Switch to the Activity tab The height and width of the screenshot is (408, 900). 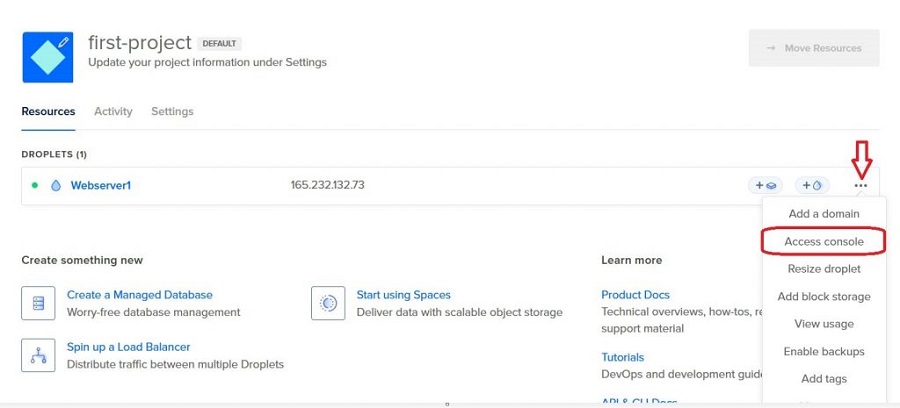point(113,111)
